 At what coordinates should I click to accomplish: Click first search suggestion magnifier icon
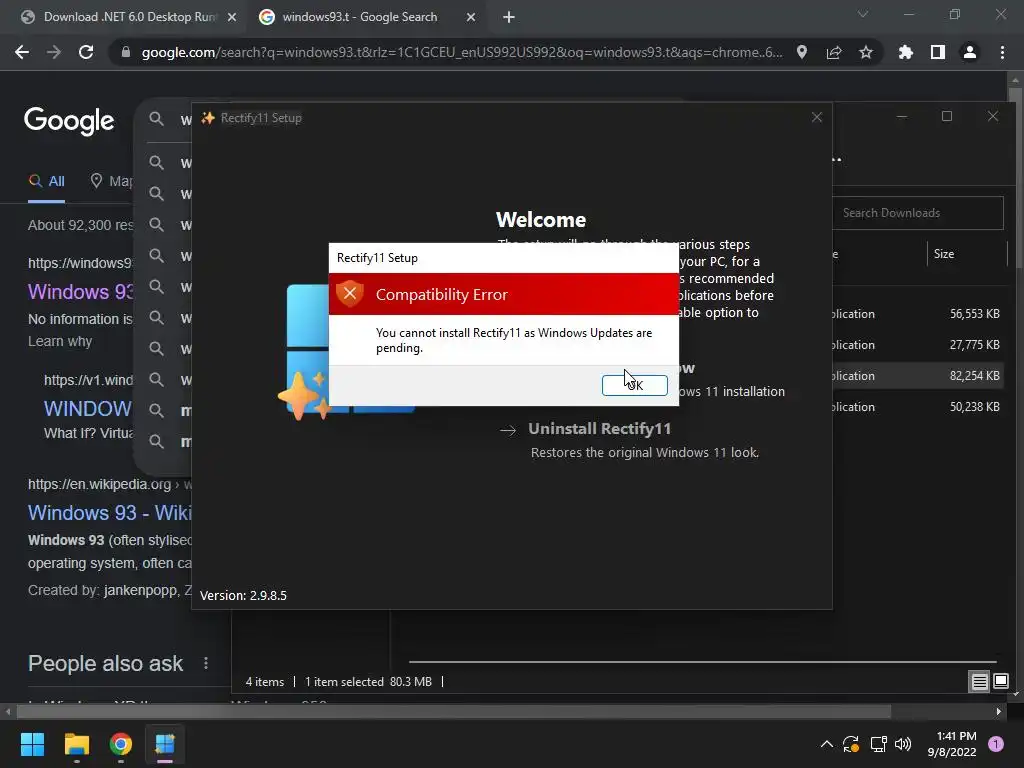[x=156, y=163]
